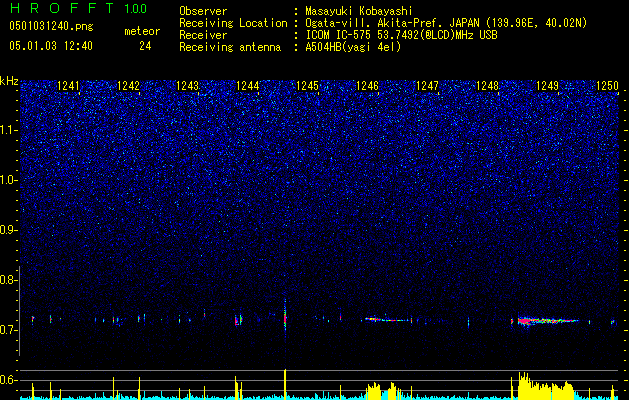
Task: Click the 0.8 kHz axis label
Action: pos(8,280)
